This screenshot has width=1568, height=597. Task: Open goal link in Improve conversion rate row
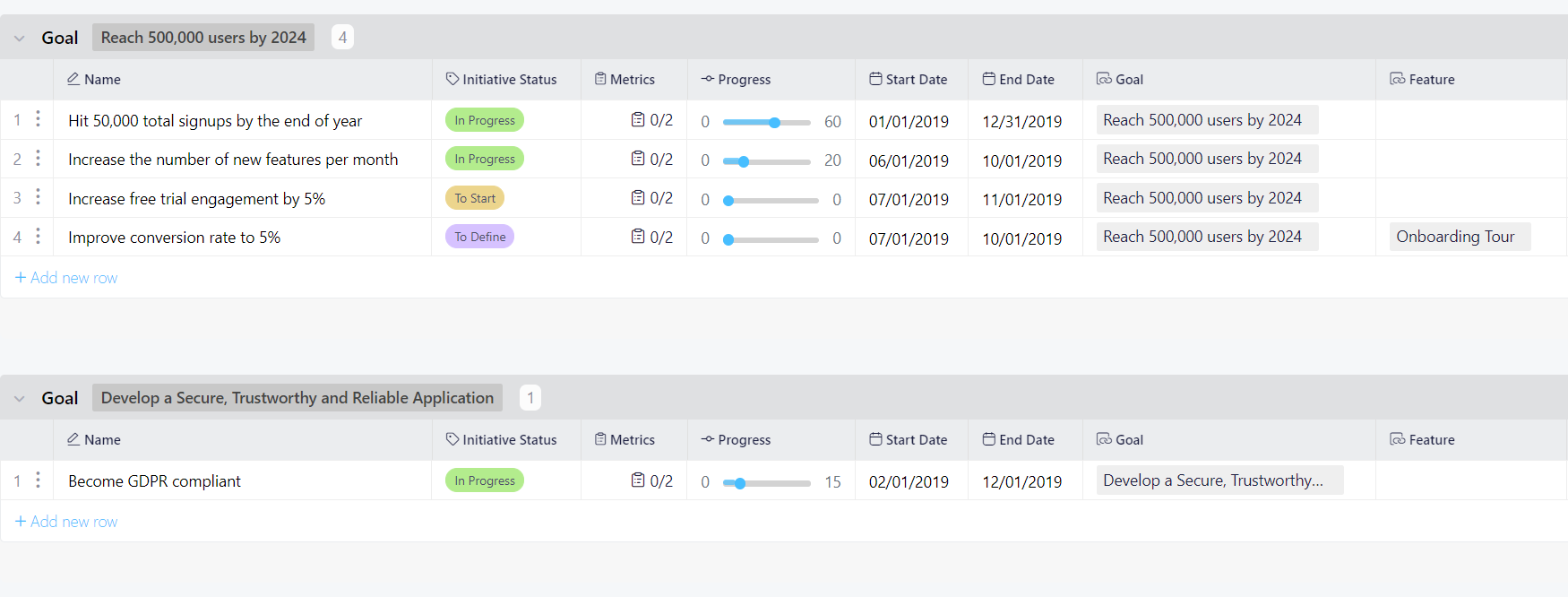[1207, 237]
